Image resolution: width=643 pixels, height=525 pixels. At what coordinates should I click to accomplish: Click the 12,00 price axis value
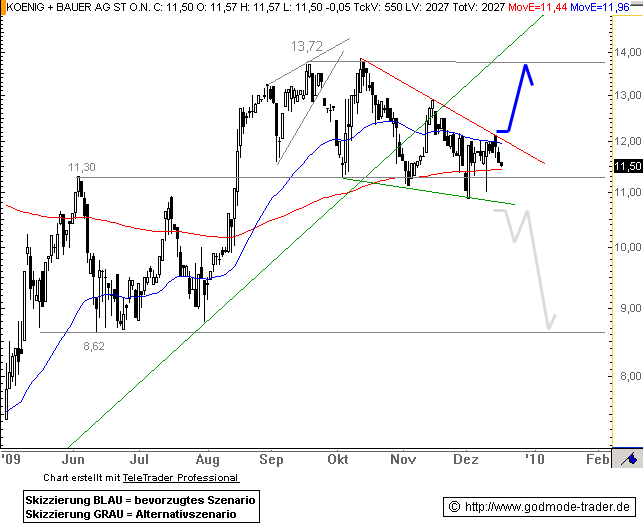point(627,141)
